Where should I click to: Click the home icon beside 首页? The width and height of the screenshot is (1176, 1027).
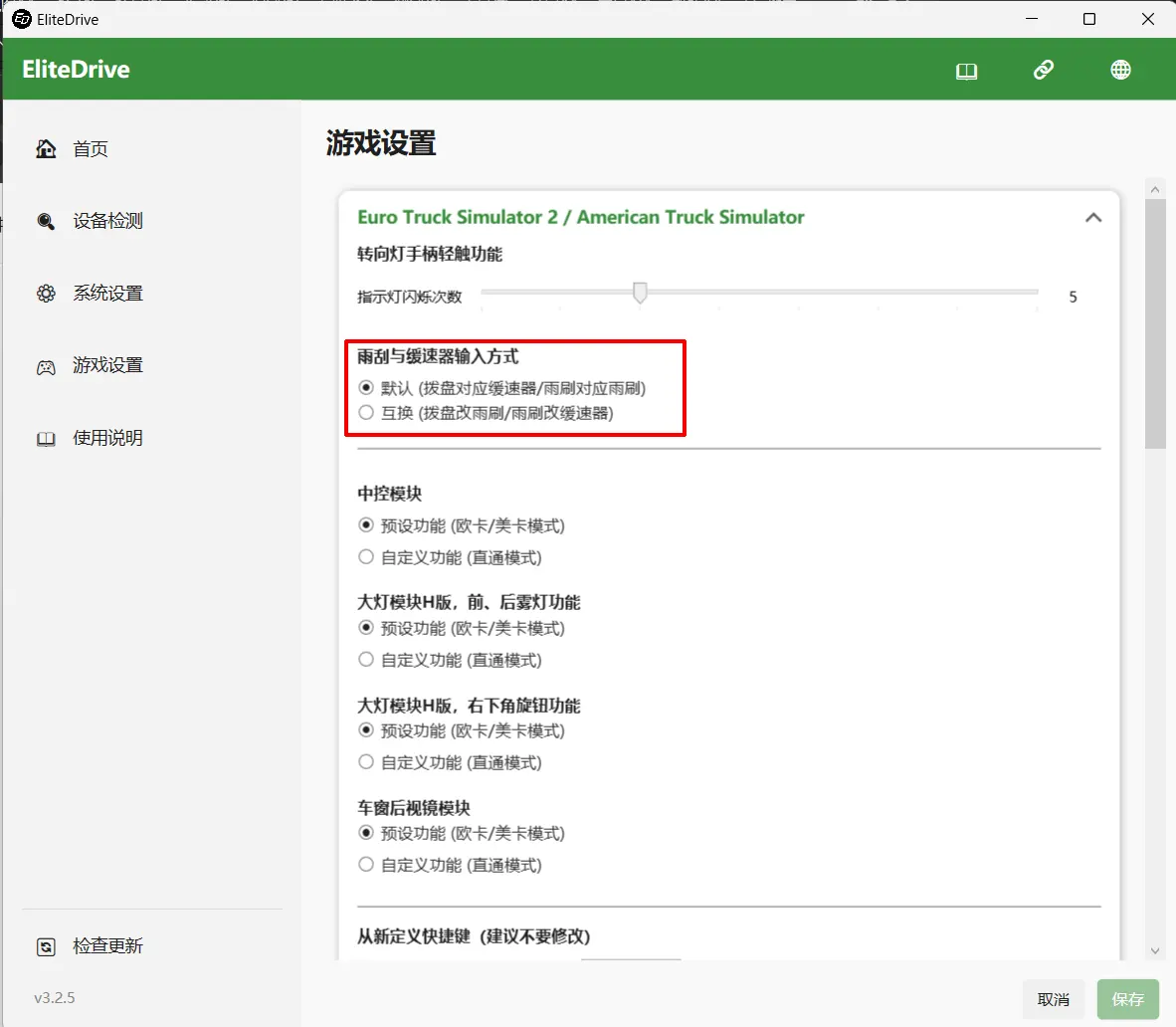(46, 148)
